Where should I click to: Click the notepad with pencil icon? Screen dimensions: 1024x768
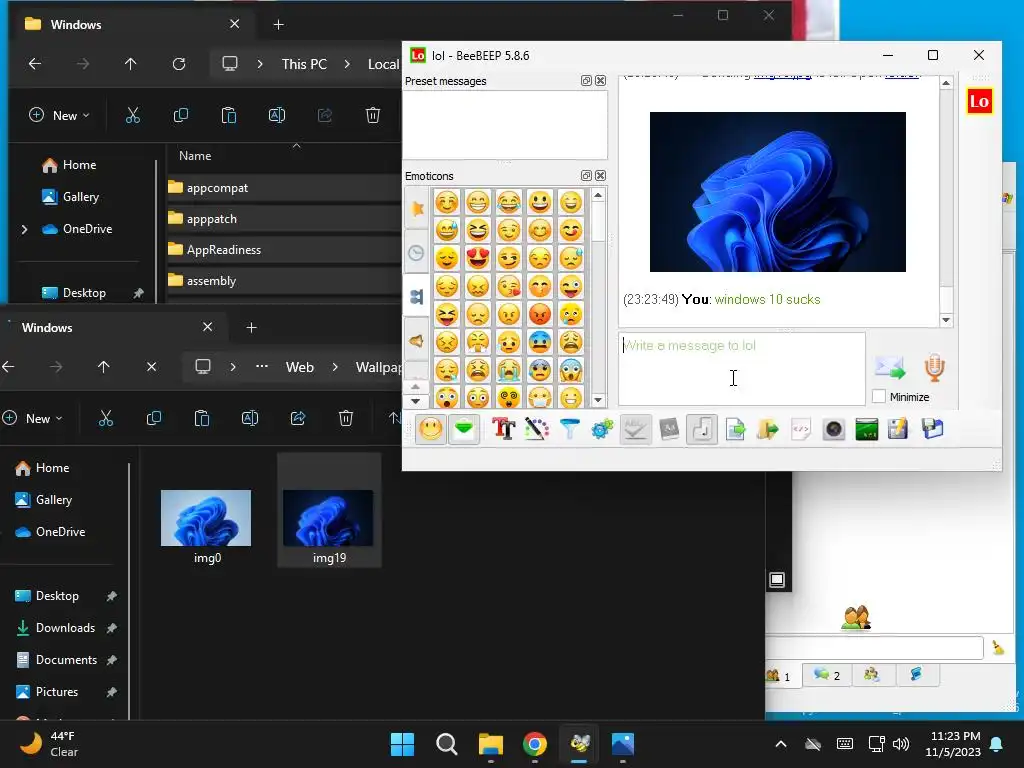tap(898, 429)
